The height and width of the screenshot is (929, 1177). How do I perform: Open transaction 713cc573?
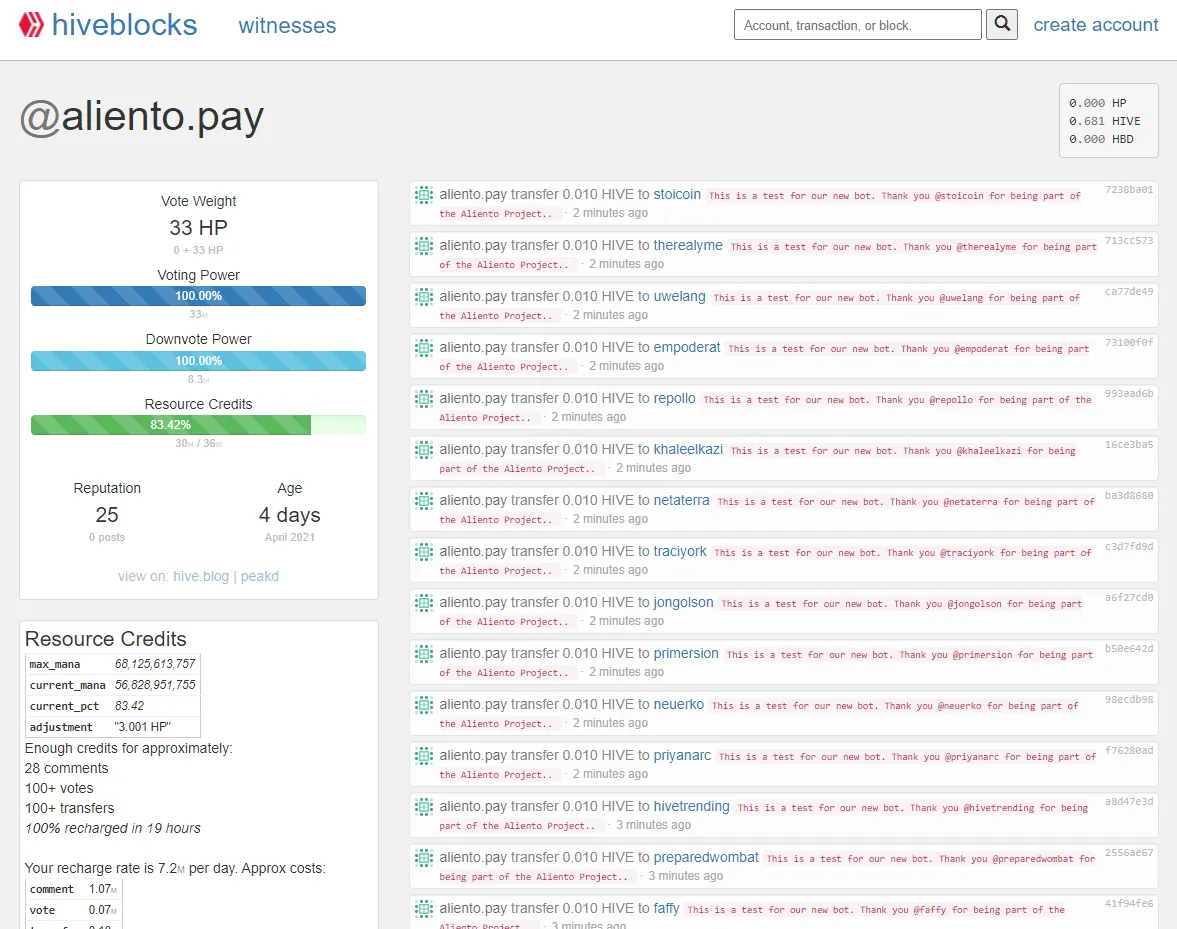click(x=1129, y=241)
